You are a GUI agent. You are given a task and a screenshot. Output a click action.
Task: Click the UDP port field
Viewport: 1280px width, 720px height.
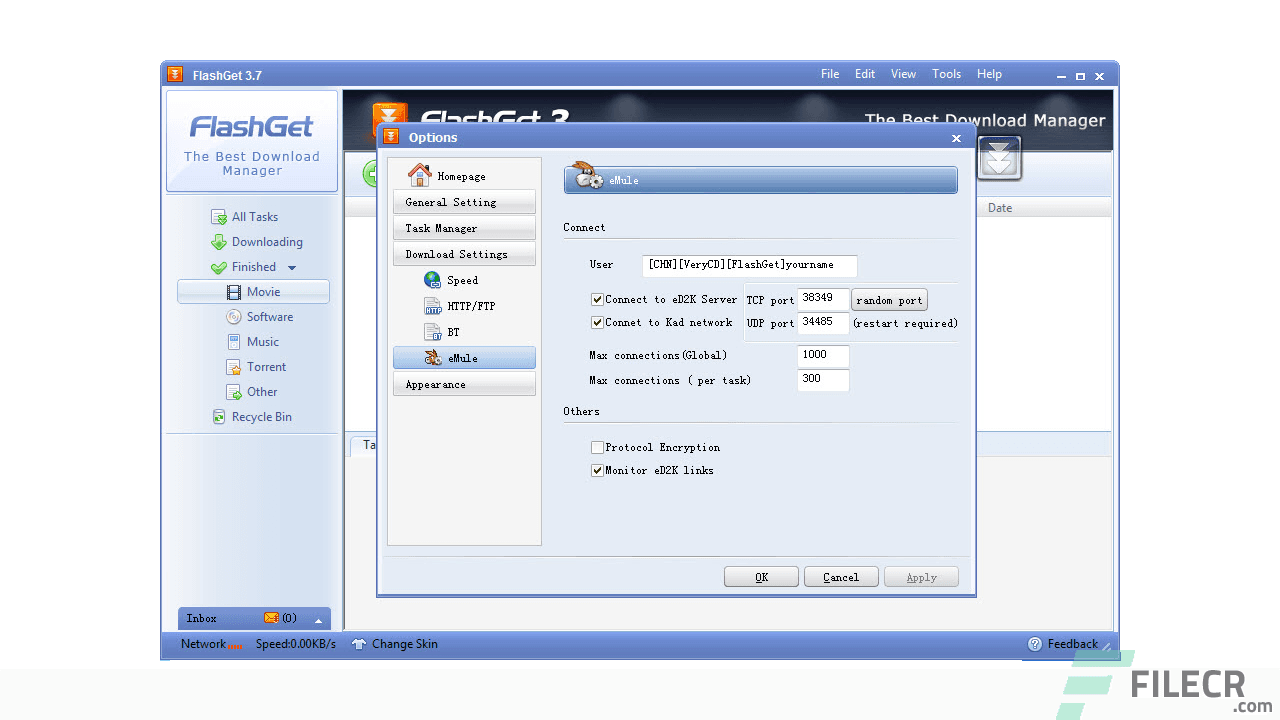824,322
